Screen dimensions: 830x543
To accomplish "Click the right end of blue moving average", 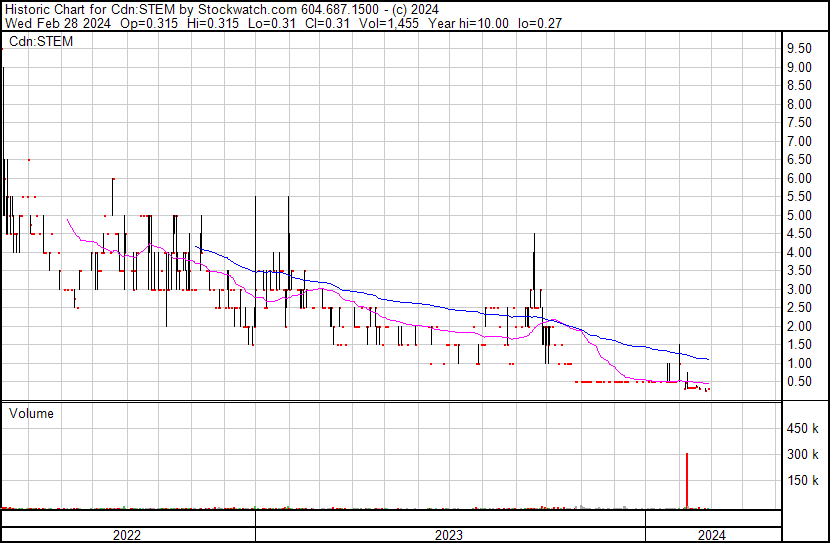I will click(709, 358).
